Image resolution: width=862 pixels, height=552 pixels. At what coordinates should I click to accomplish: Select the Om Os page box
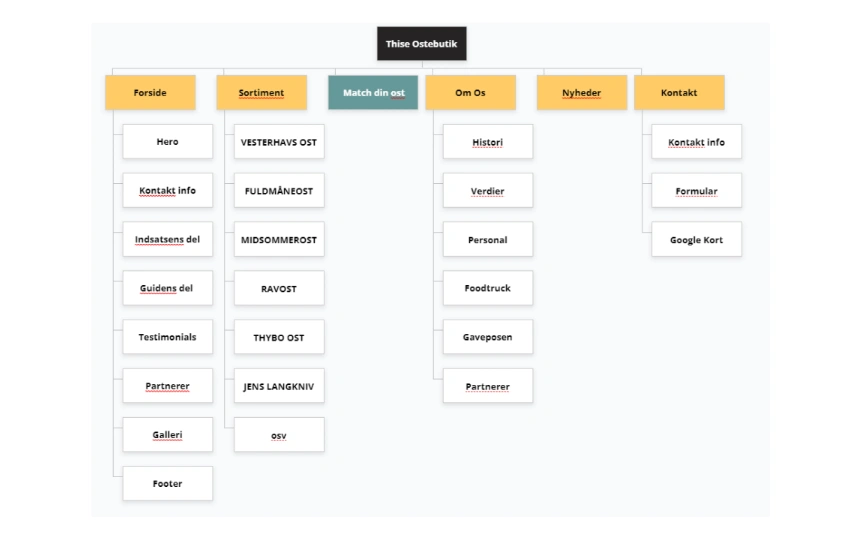[471, 92]
